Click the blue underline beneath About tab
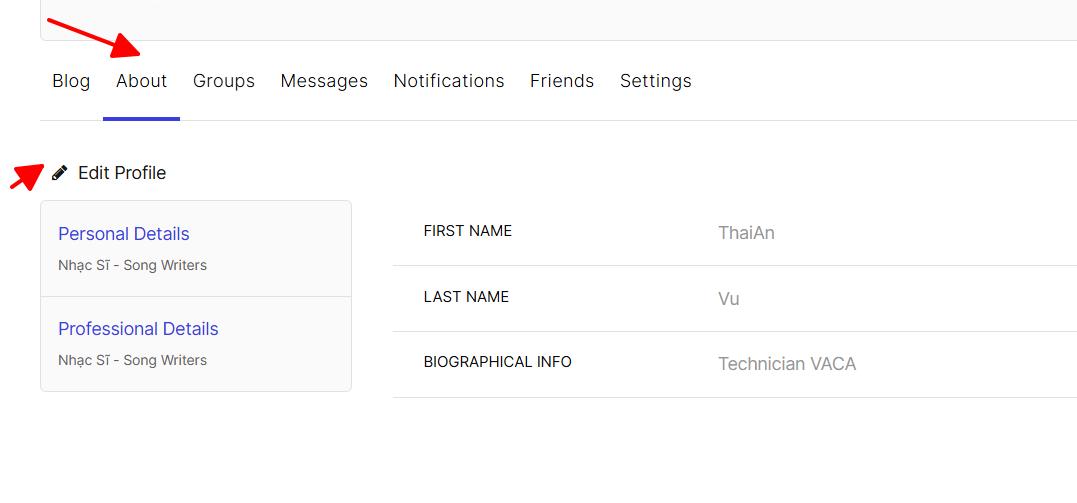 point(141,119)
